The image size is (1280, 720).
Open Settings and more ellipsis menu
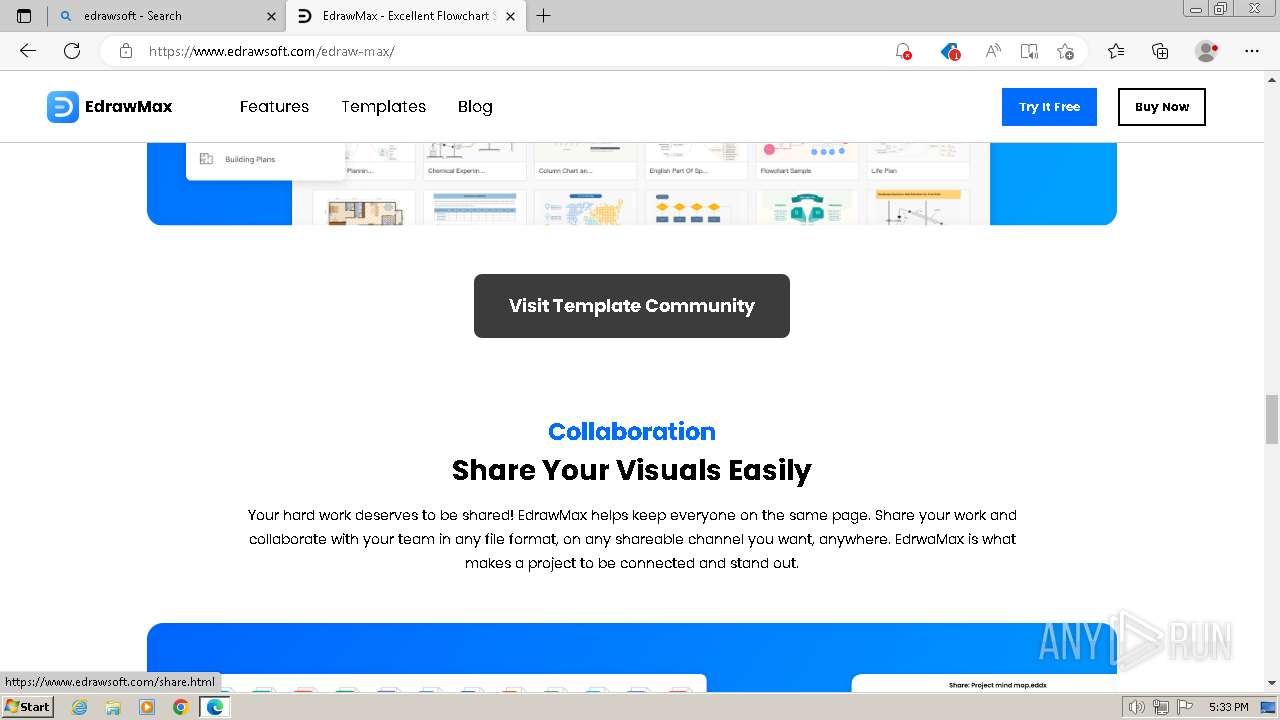1252,51
